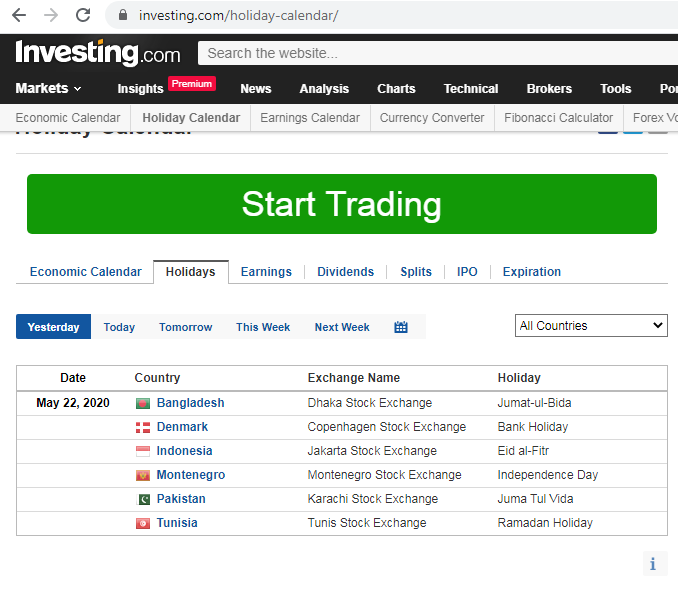Open the Bangladesh country link

191,403
